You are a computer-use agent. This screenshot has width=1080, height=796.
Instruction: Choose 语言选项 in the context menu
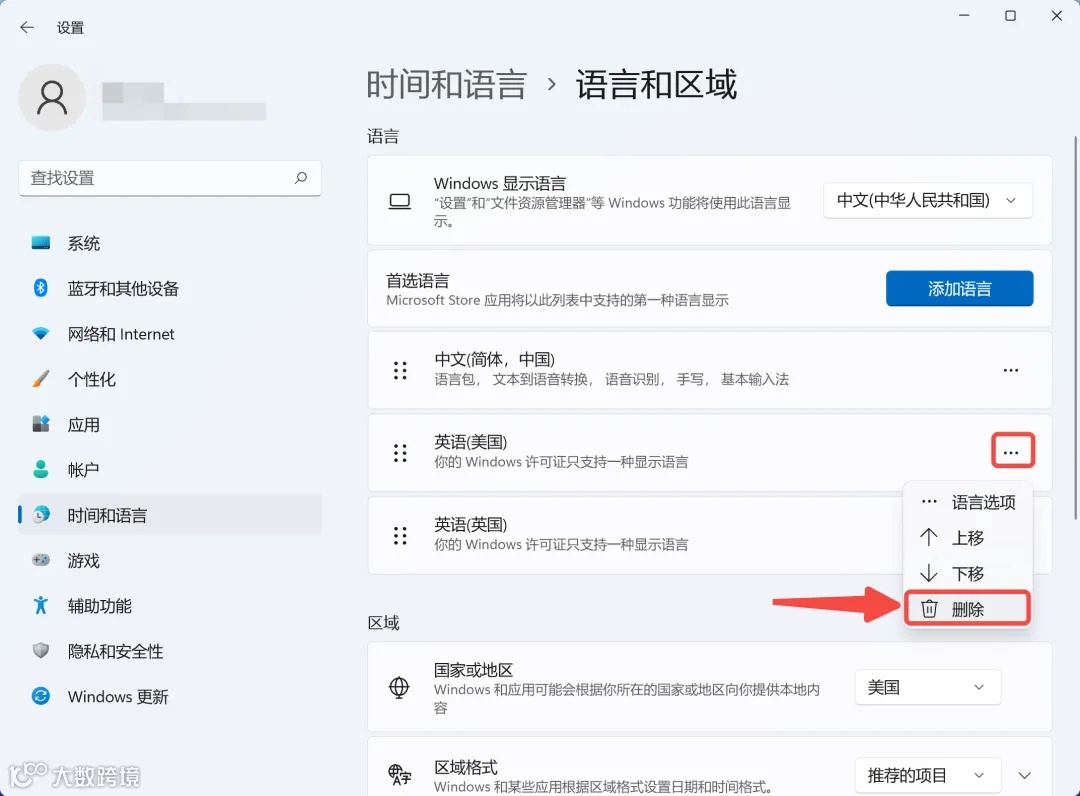click(x=968, y=502)
